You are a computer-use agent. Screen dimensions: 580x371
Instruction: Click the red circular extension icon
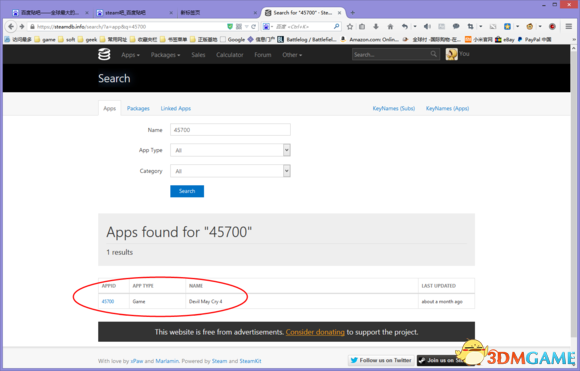[x=552, y=26]
